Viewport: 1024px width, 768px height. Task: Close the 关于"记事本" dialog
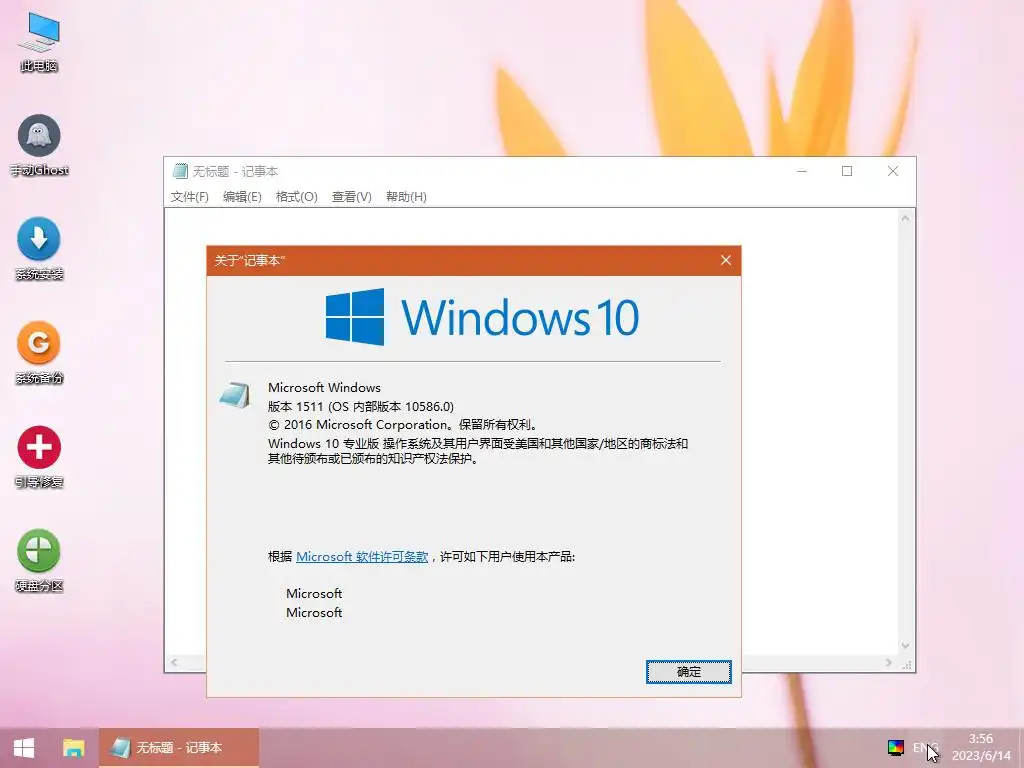pos(726,260)
